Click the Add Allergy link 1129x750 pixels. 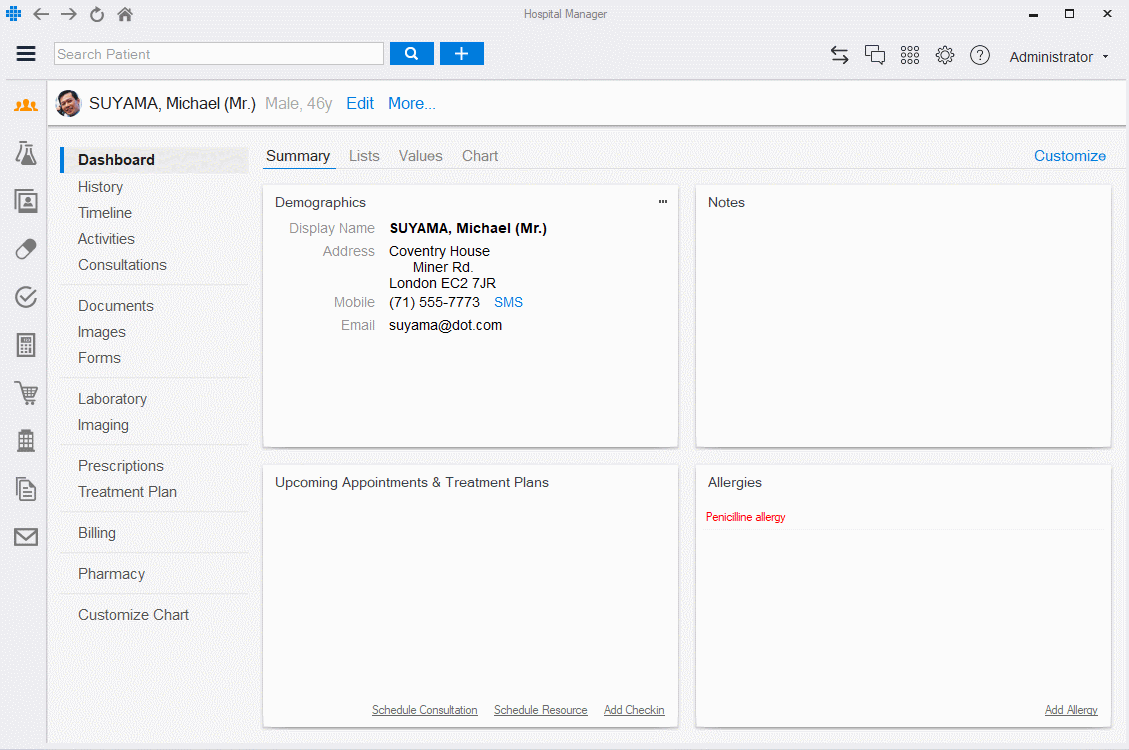tap(1070, 710)
